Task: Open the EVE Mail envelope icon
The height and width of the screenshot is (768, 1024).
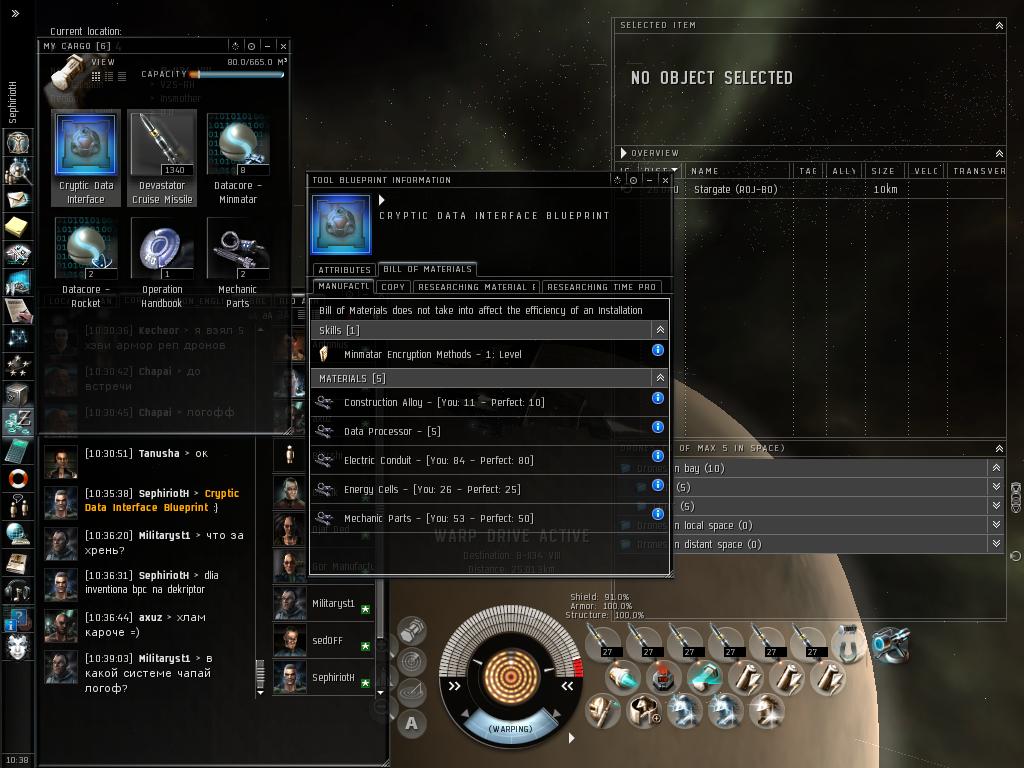Action: pyautogui.click(x=18, y=199)
